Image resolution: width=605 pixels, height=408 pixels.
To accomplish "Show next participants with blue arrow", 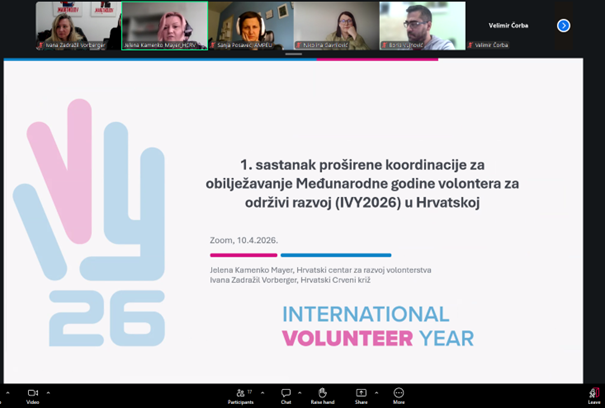I will [x=563, y=25].
